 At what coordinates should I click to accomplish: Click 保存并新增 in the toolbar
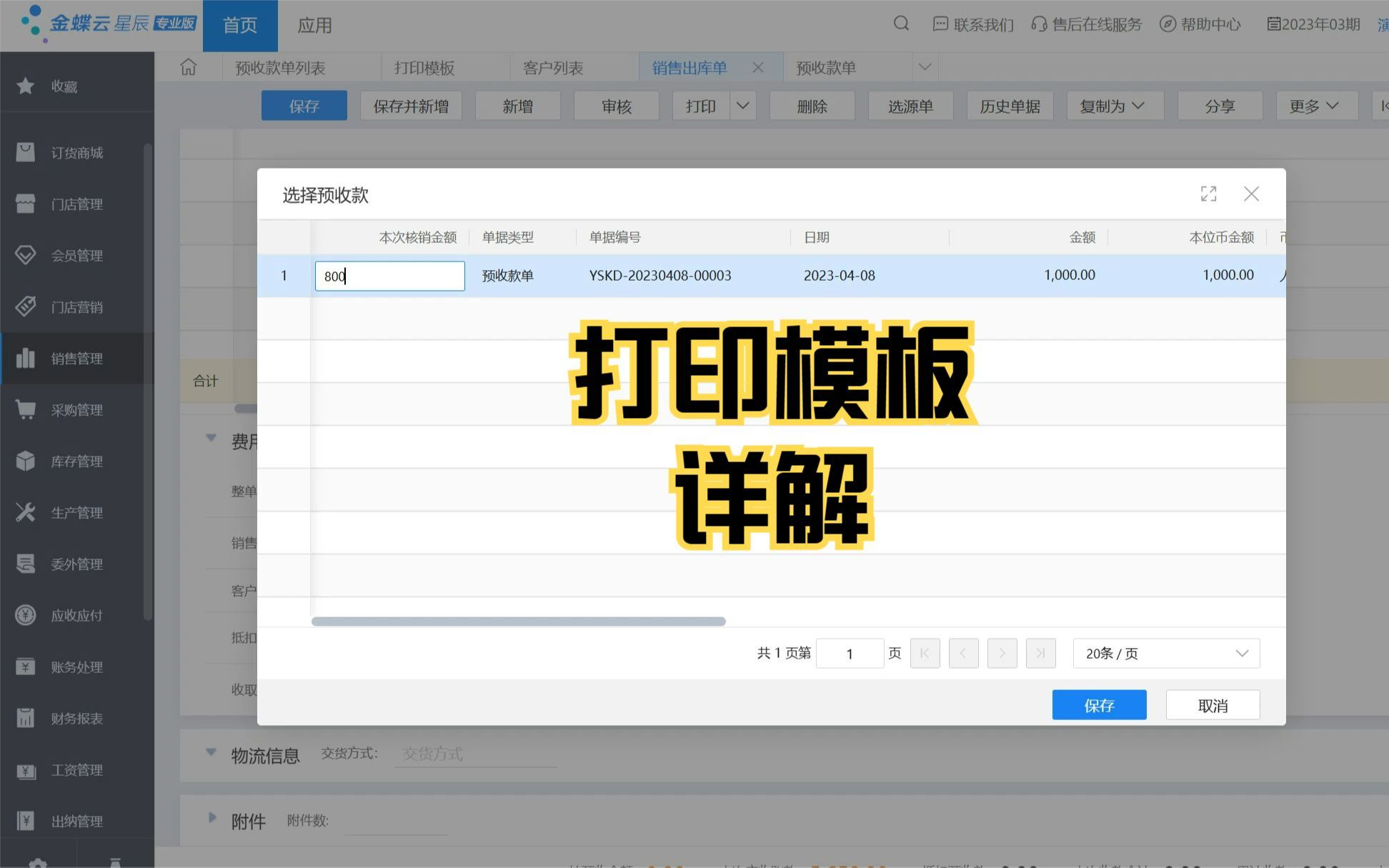pos(411,106)
